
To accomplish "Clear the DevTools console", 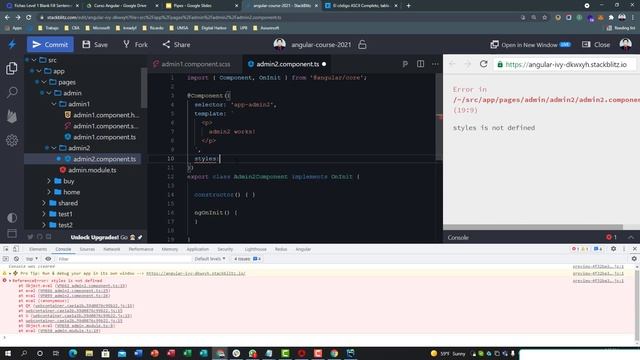I will pos(16,259).
